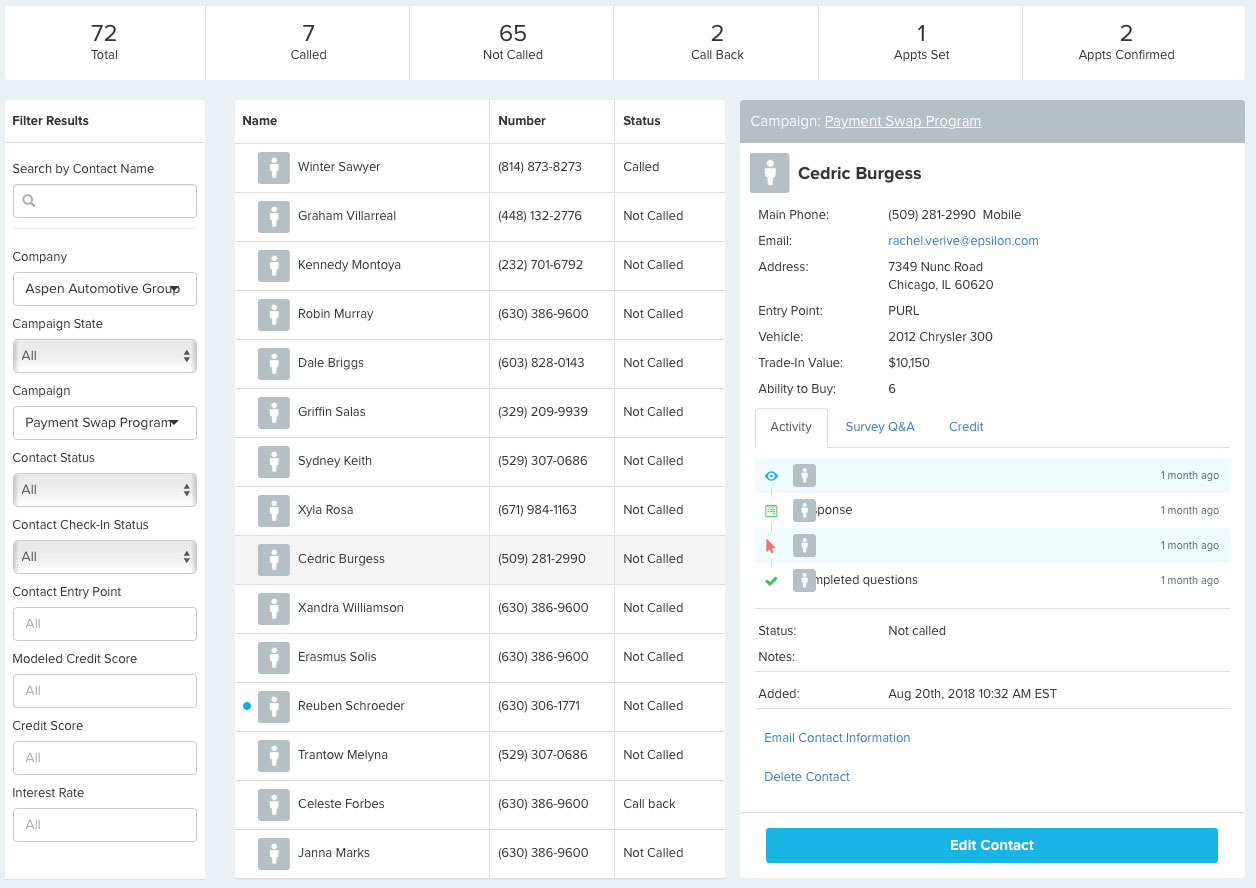Click the red cursor activity icon

point(770,546)
